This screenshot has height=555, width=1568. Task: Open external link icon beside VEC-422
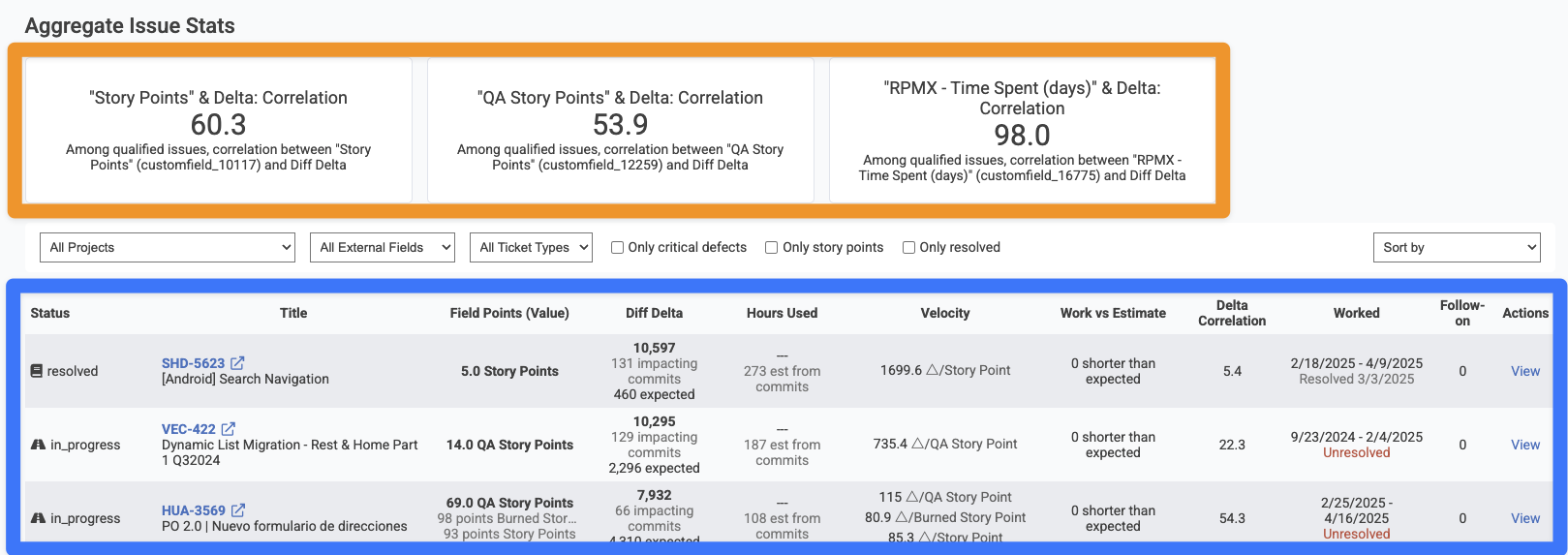click(x=229, y=429)
